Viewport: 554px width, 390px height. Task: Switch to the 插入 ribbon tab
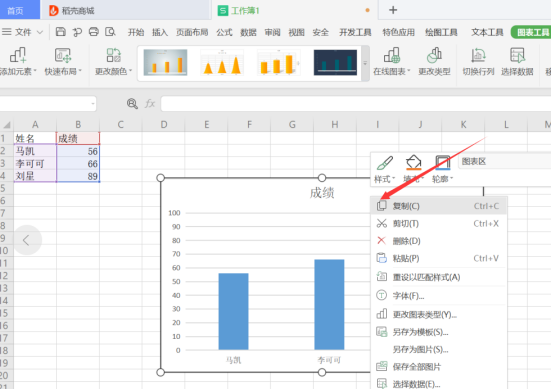click(x=160, y=32)
